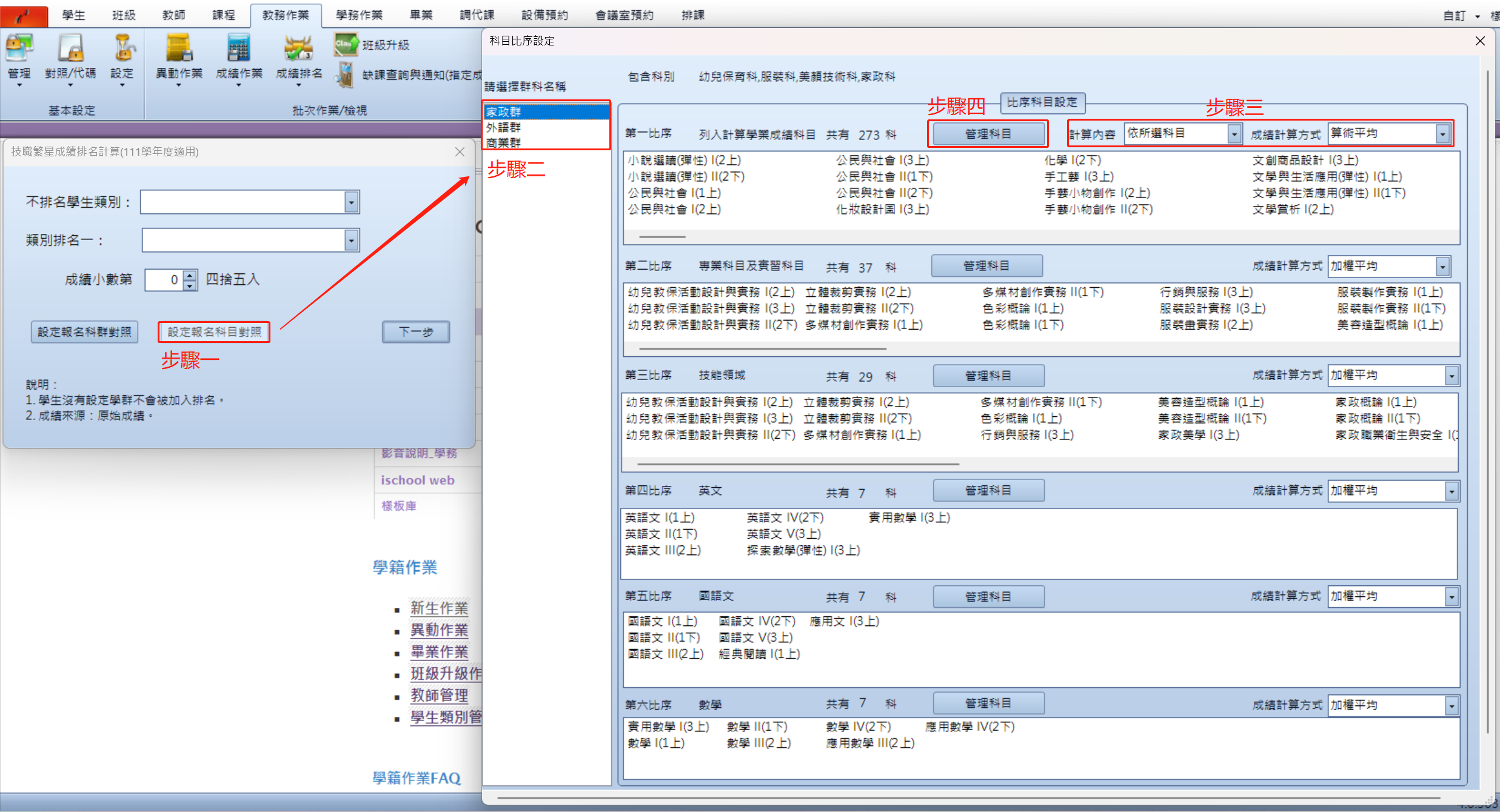Switch to the 課程 ribbon tab
Viewport: 1500px width, 812px height.
click(x=224, y=15)
